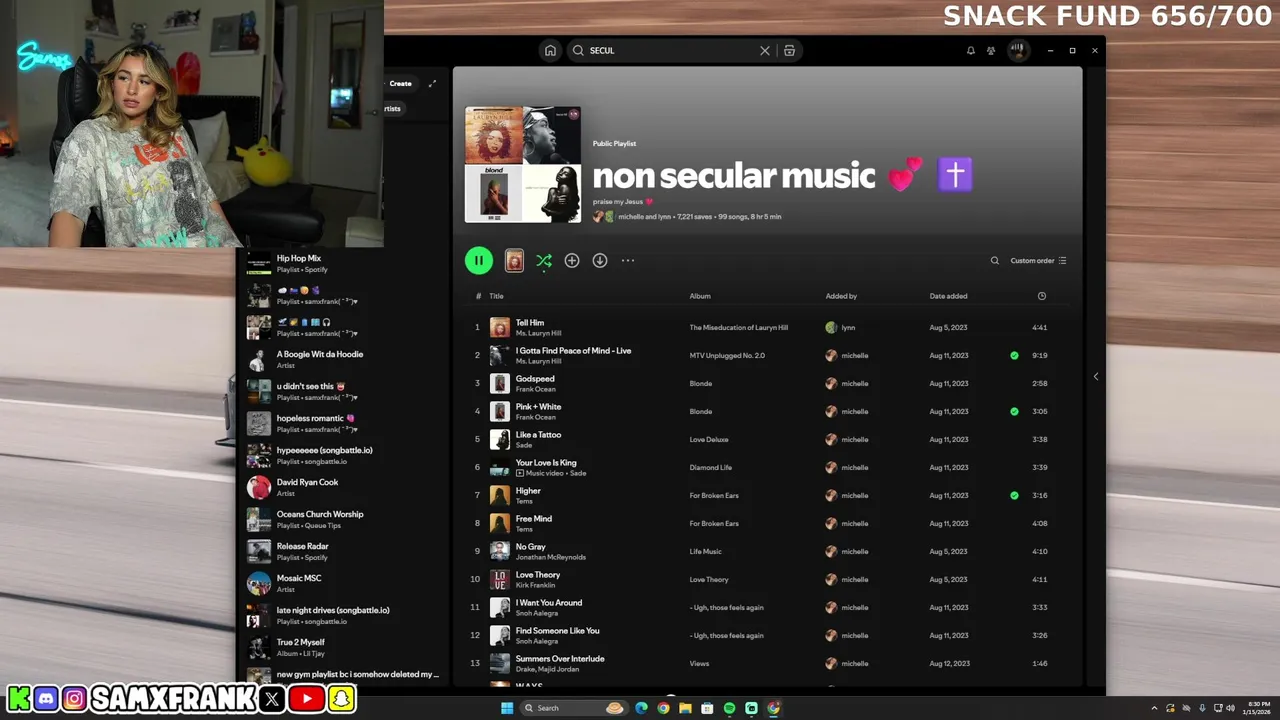Screen dimensions: 1280x720
Task: Collapse the side panel using the chevron arrow
Action: click(1095, 376)
